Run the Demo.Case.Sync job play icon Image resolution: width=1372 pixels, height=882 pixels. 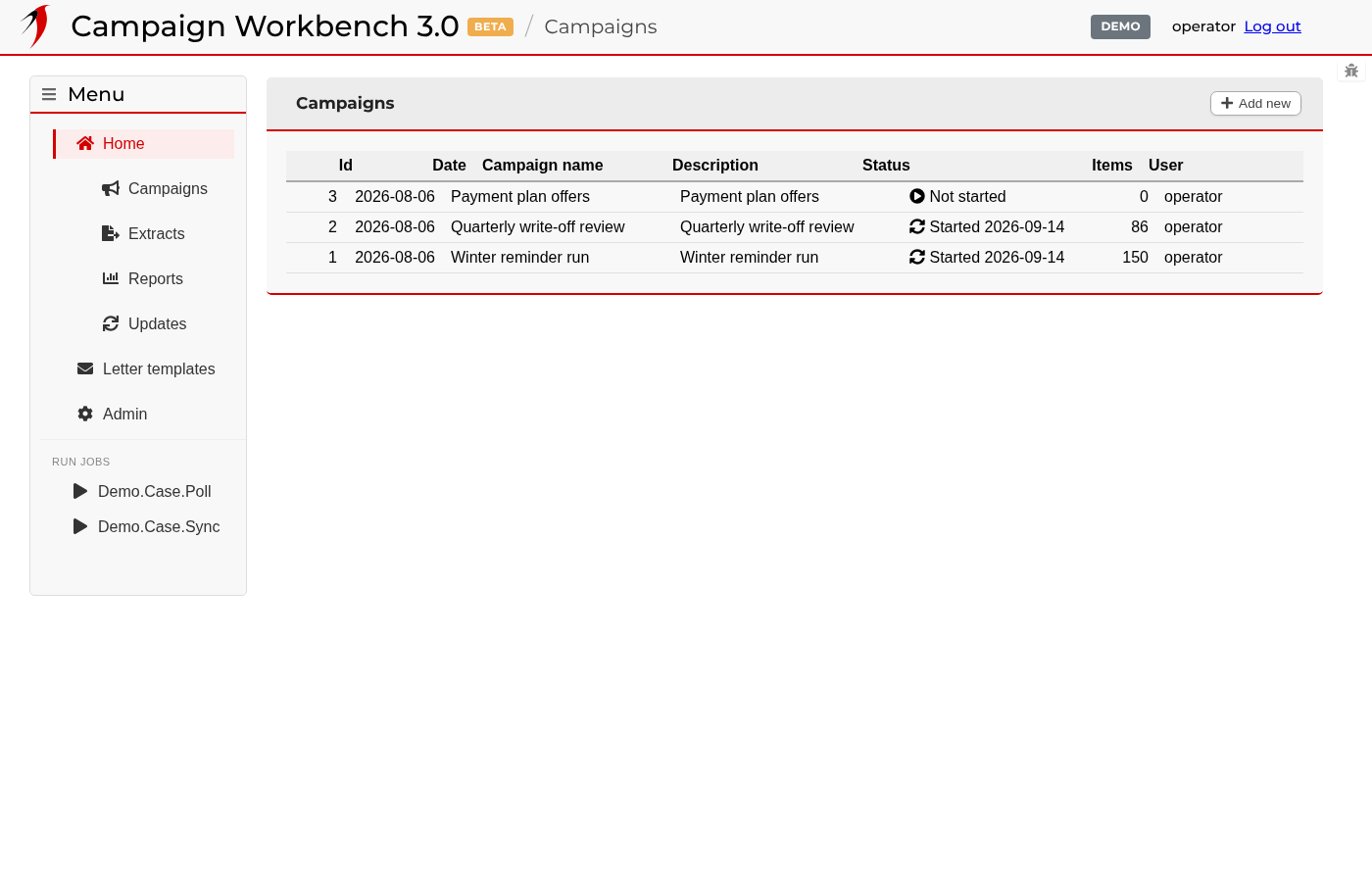point(80,526)
